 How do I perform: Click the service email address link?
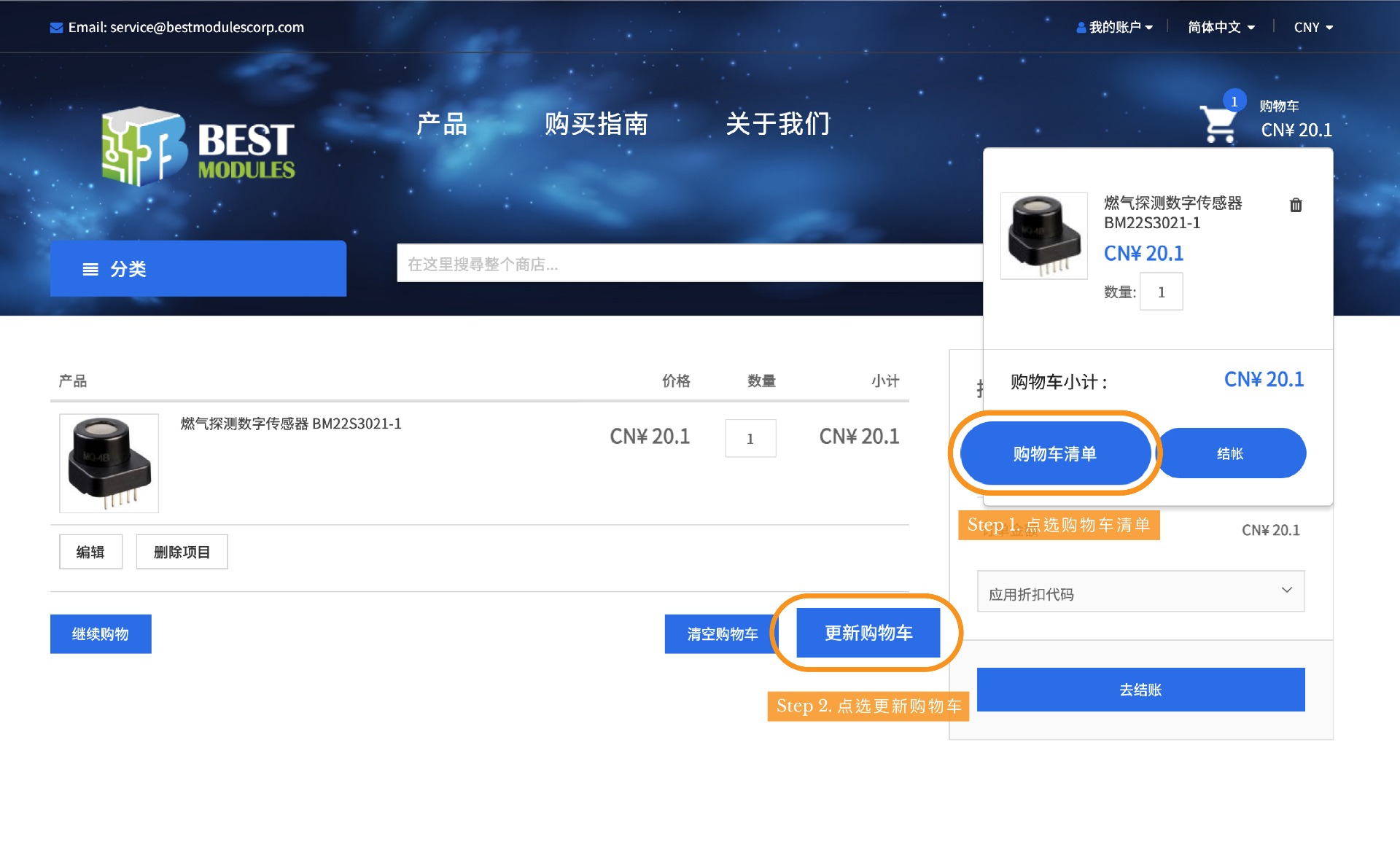click(207, 28)
